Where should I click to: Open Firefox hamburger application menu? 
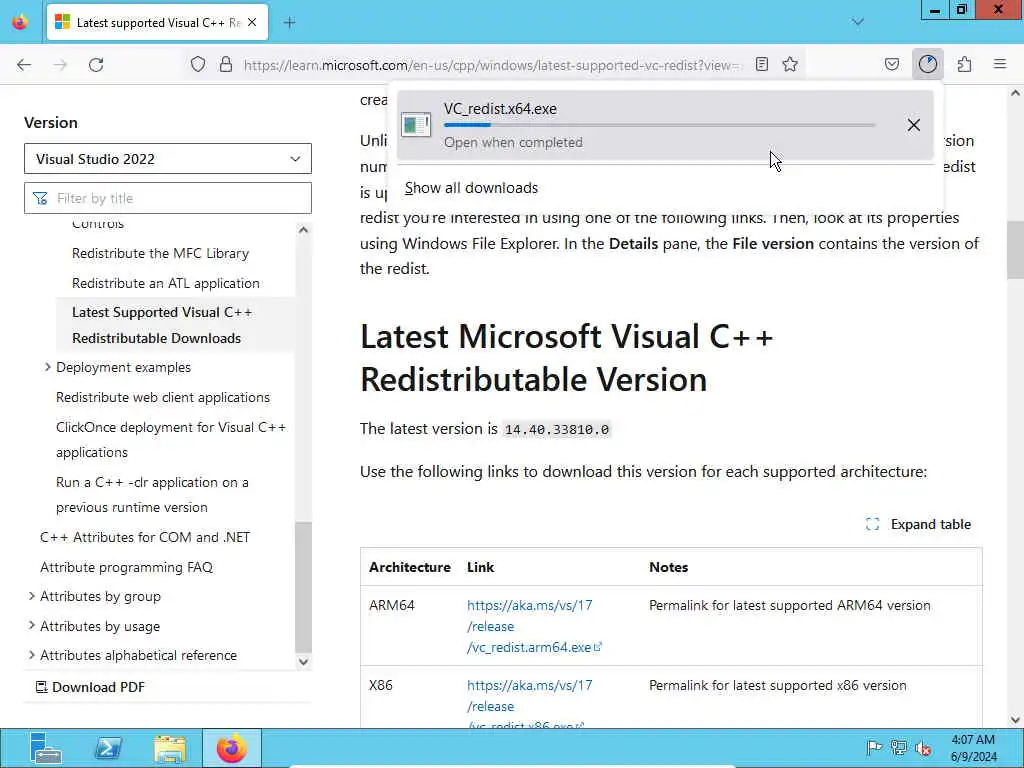[x=999, y=64]
